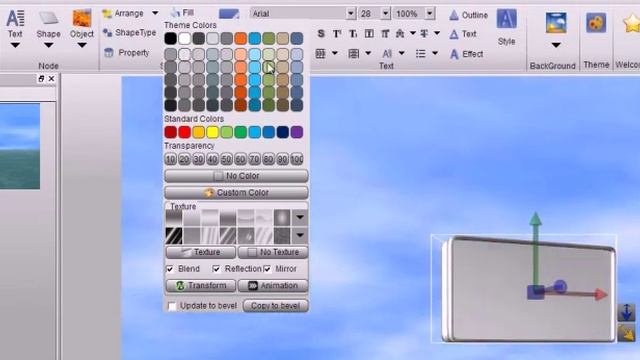Viewport: 640px width, 360px height.
Task: Click the Fill paint bucket icon
Action: pyautogui.click(x=175, y=13)
